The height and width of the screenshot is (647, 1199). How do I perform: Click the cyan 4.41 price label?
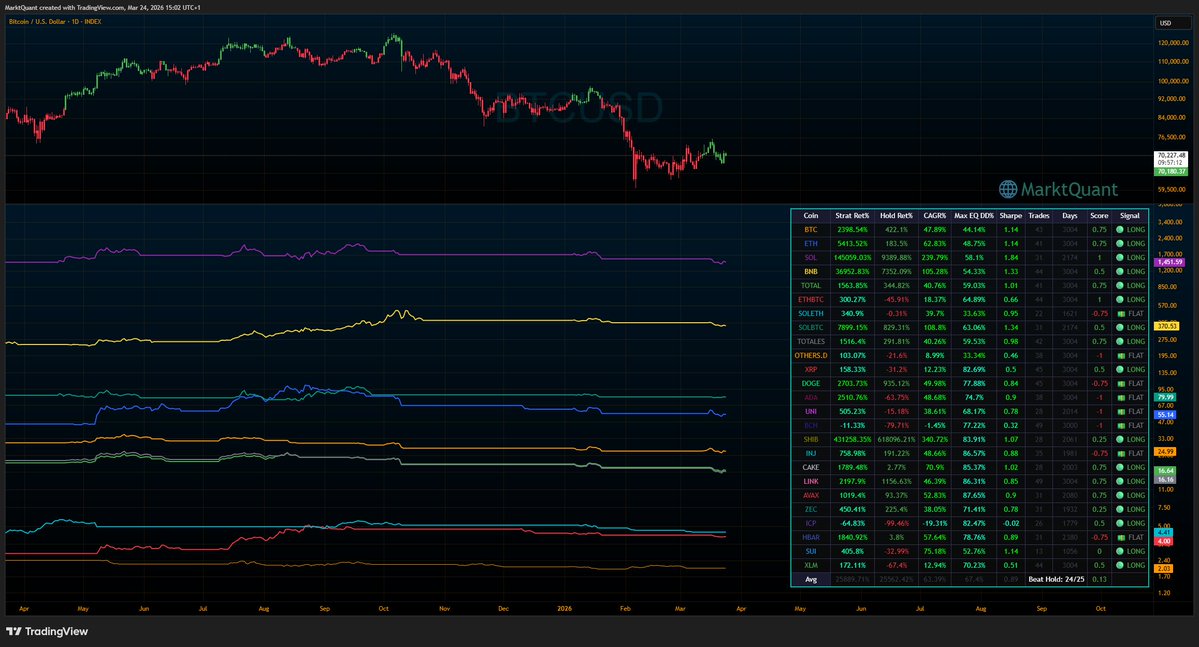1164,532
